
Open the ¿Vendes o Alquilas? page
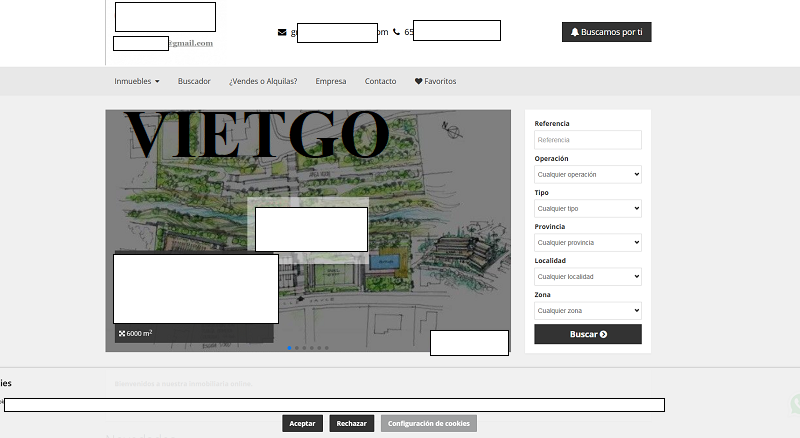coord(263,81)
